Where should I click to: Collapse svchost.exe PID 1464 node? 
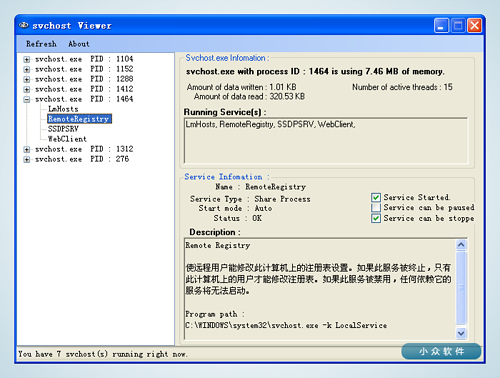(x=27, y=99)
